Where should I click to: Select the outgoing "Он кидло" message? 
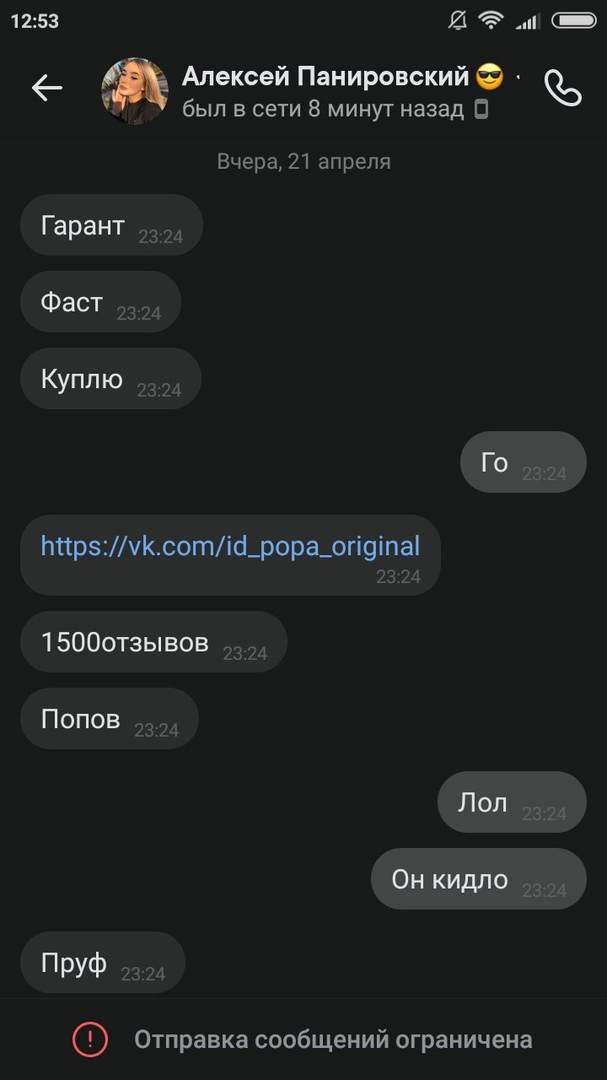[477, 880]
